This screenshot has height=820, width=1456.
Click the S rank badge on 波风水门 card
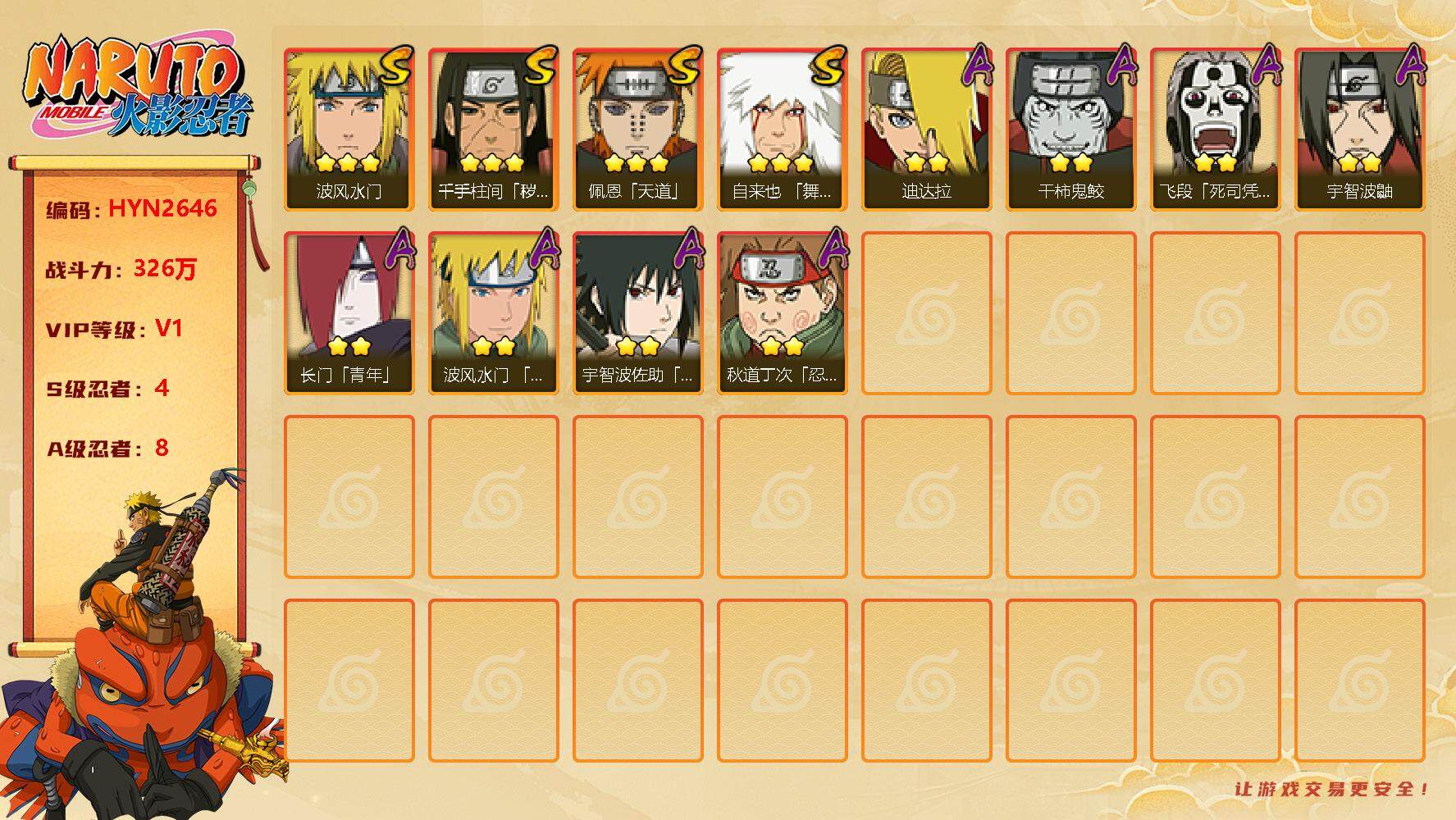[395, 66]
